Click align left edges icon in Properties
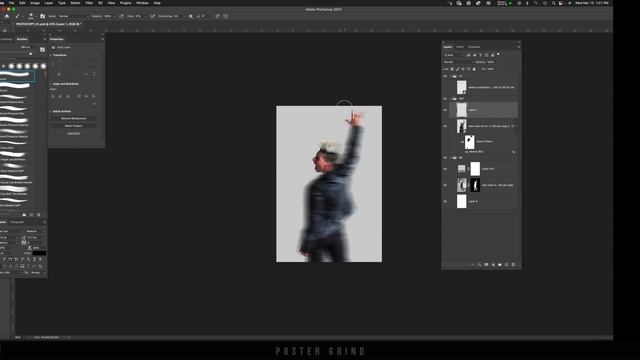640x360 pixels. [53, 96]
